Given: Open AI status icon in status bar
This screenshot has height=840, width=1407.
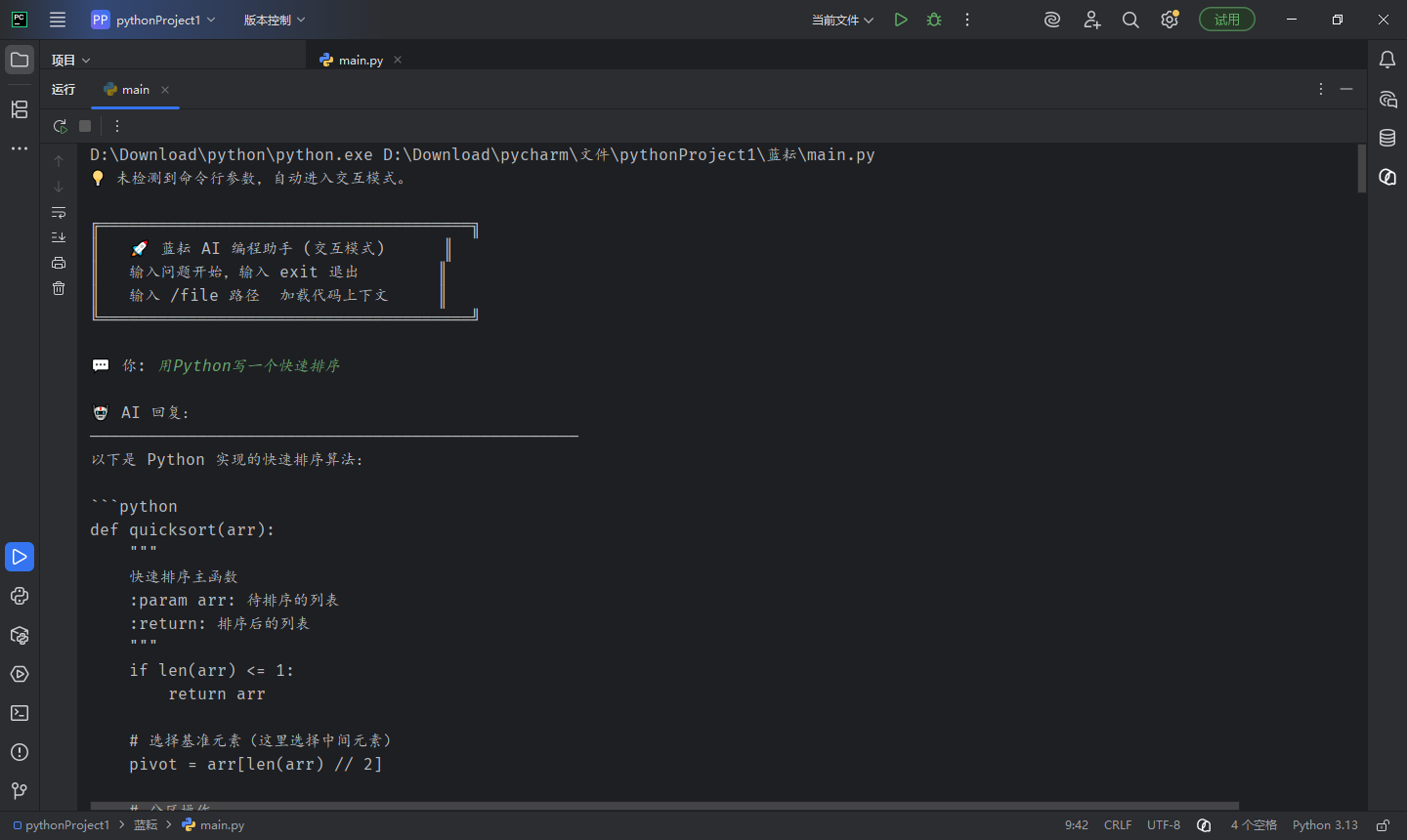Looking at the screenshot, I should click(1204, 825).
